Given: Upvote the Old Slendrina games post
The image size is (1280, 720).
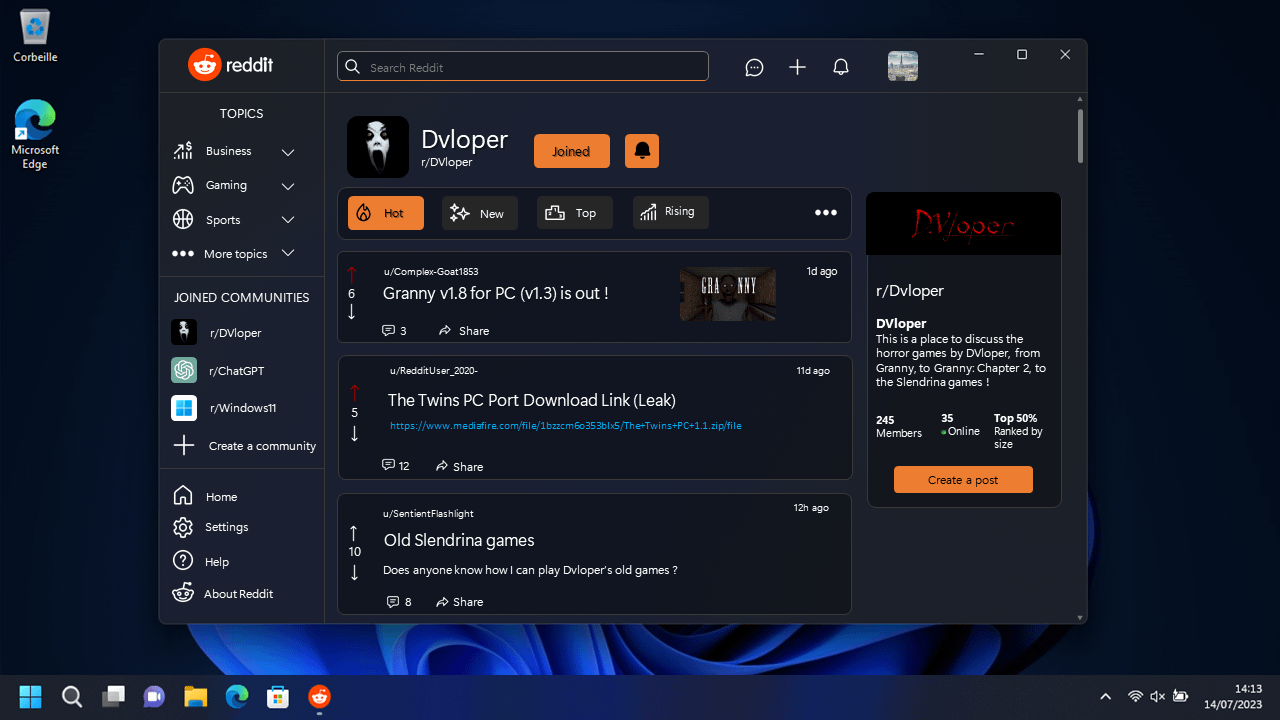Looking at the screenshot, I should point(353,533).
